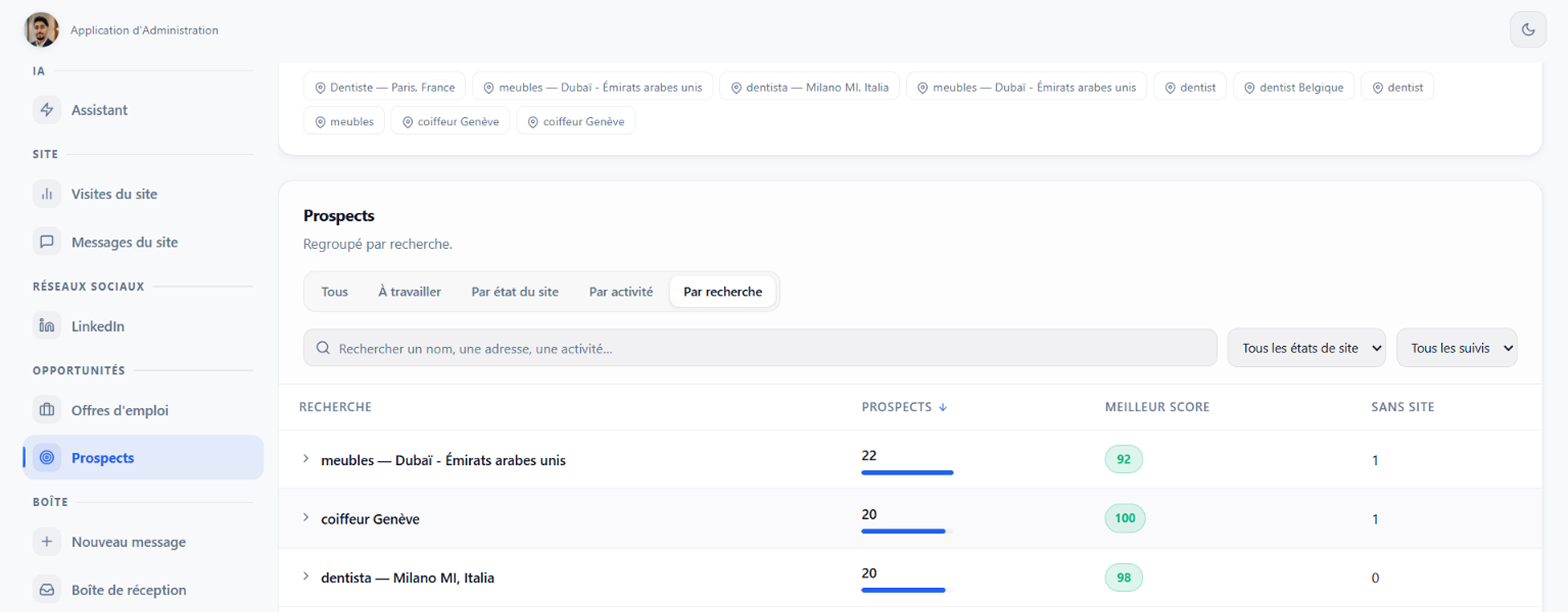
Task: Click the Boîte de réception inbox icon
Action: click(47, 590)
